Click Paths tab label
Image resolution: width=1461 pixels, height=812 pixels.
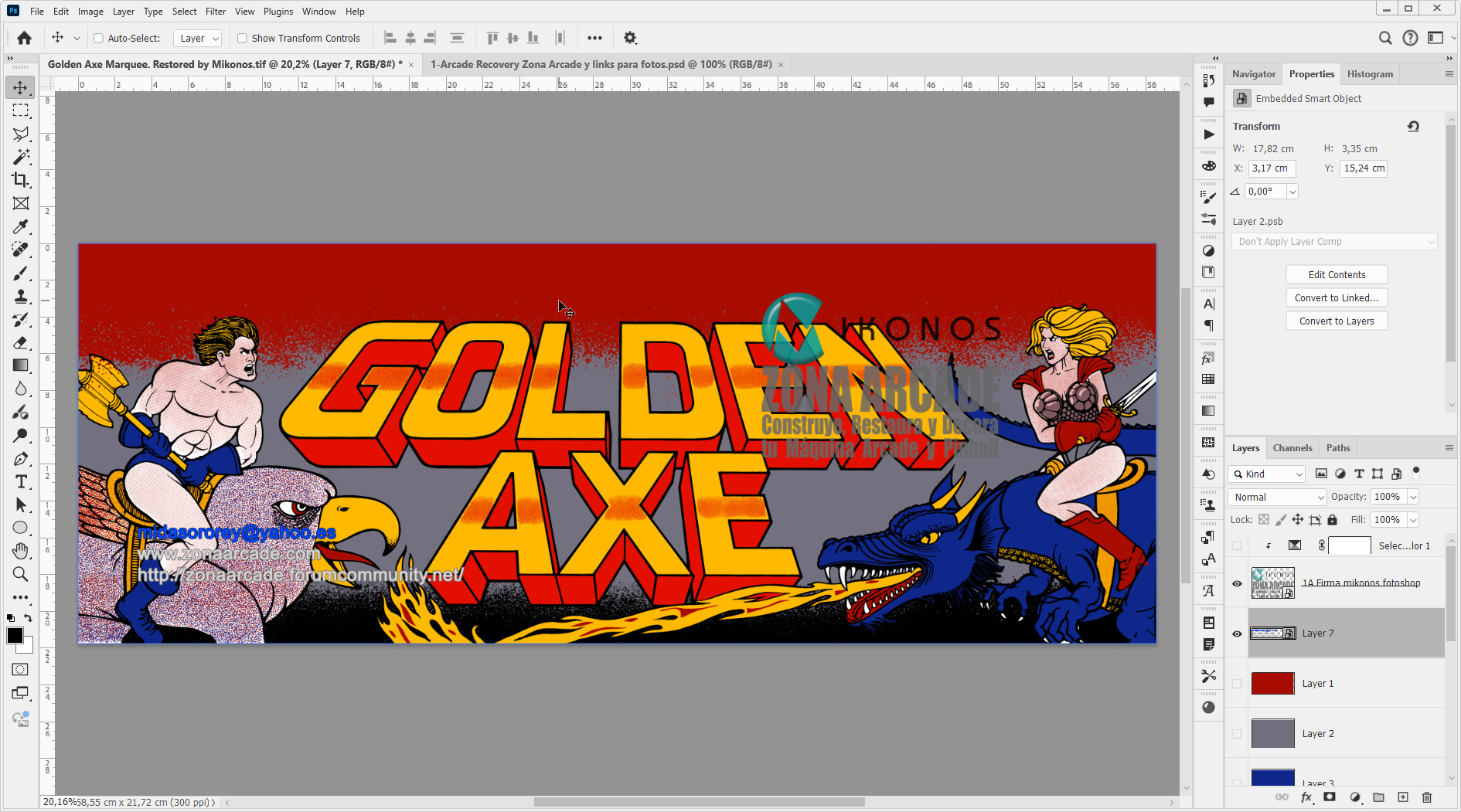click(x=1338, y=447)
